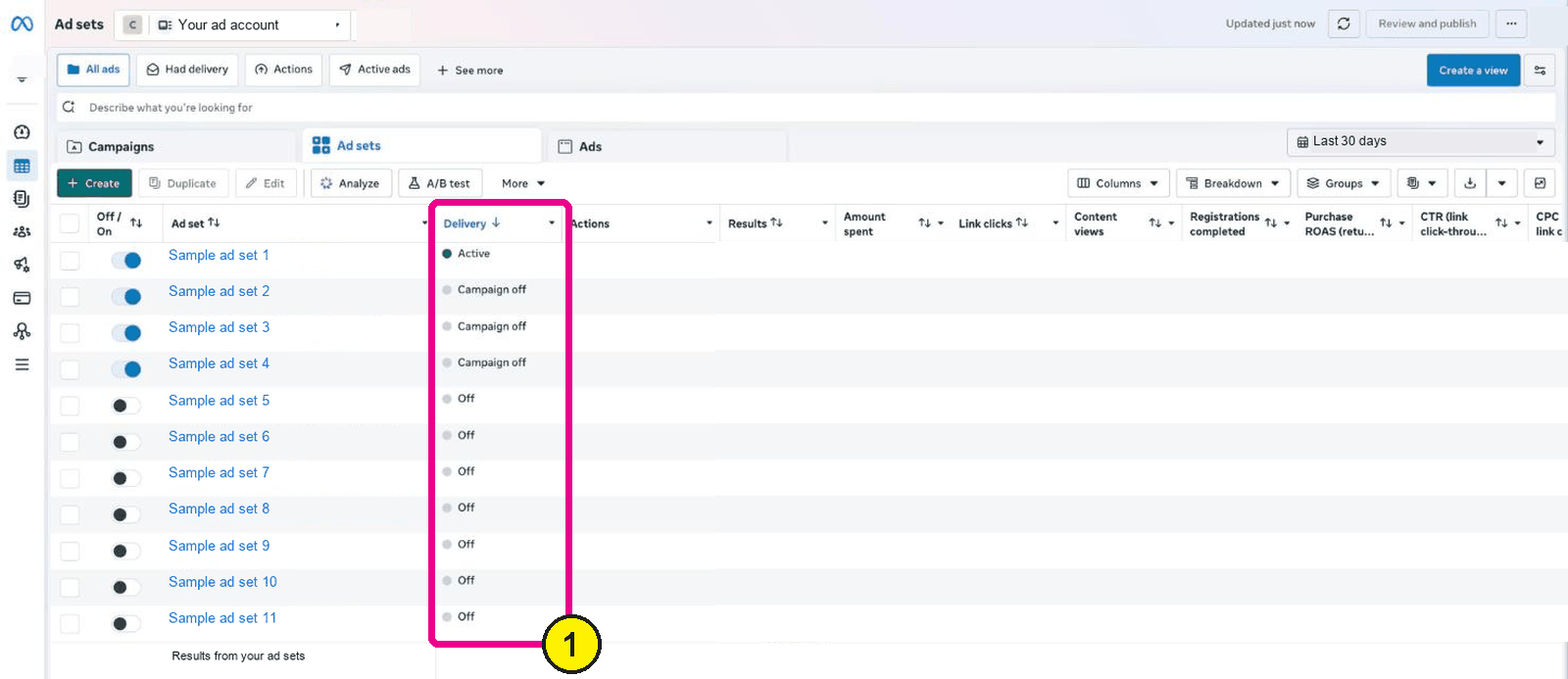
Task: Turn on Sample ad set 11
Action: (126, 623)
